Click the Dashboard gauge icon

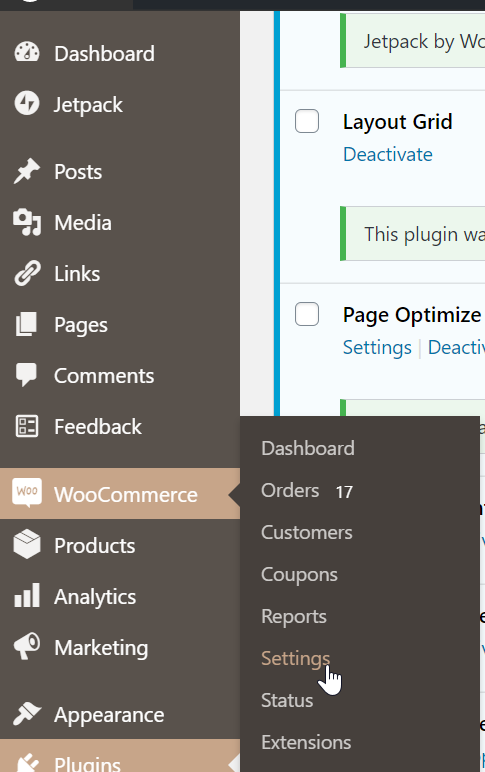pos(27,53)
